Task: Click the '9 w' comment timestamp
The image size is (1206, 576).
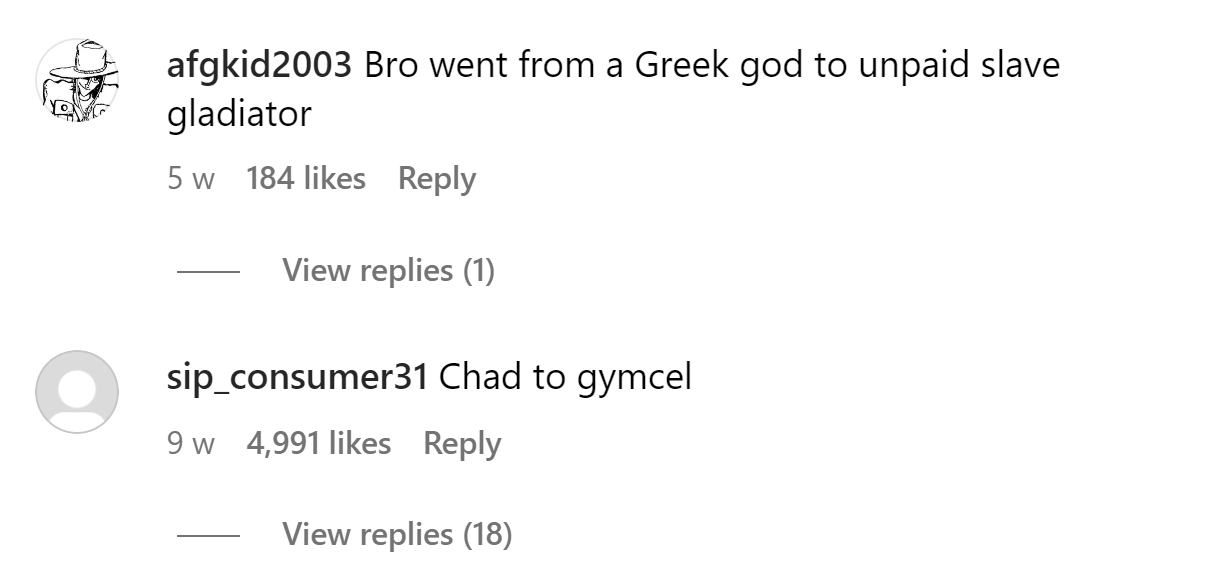Action: (191, 444)
